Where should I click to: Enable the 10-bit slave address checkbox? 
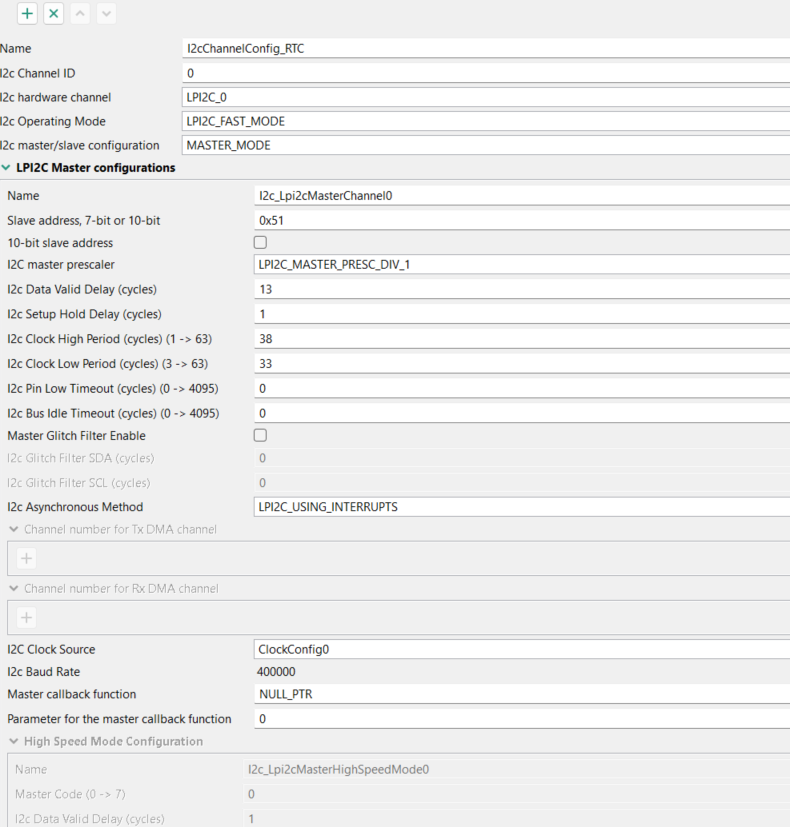[259, 241]
